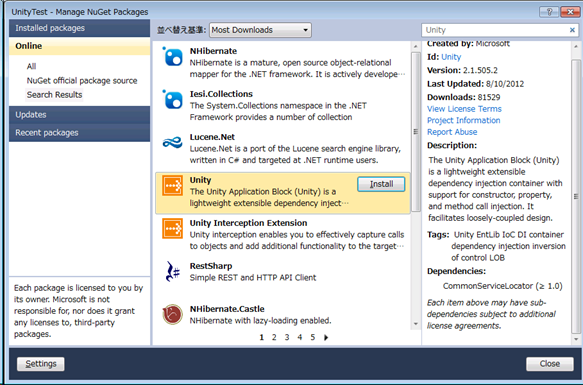Viewport: 583px width, 385px height.
Task: Go to results page 3
Action: pyautogui.click(x=287, y=337)
